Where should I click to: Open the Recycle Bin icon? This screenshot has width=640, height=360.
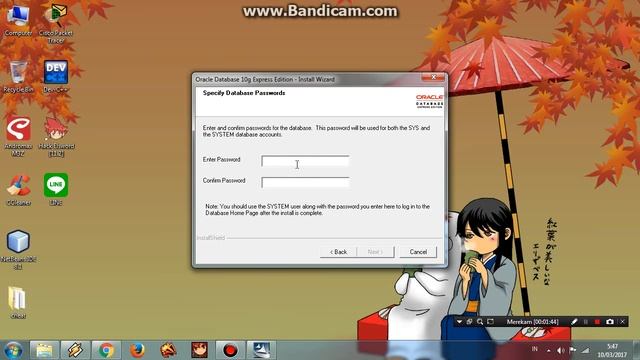pyautogui.click(x=18, y=76)
